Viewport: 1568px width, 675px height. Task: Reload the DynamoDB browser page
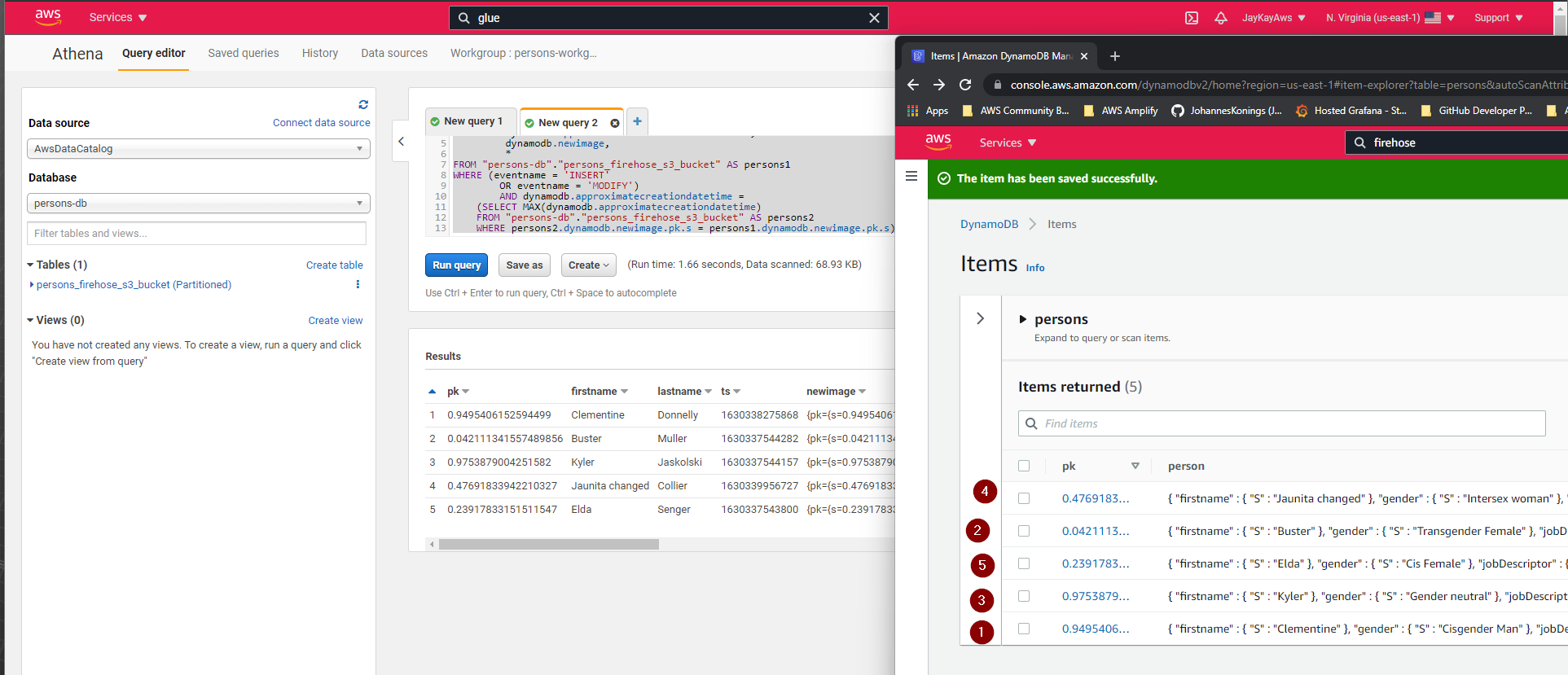click(965, 85)
